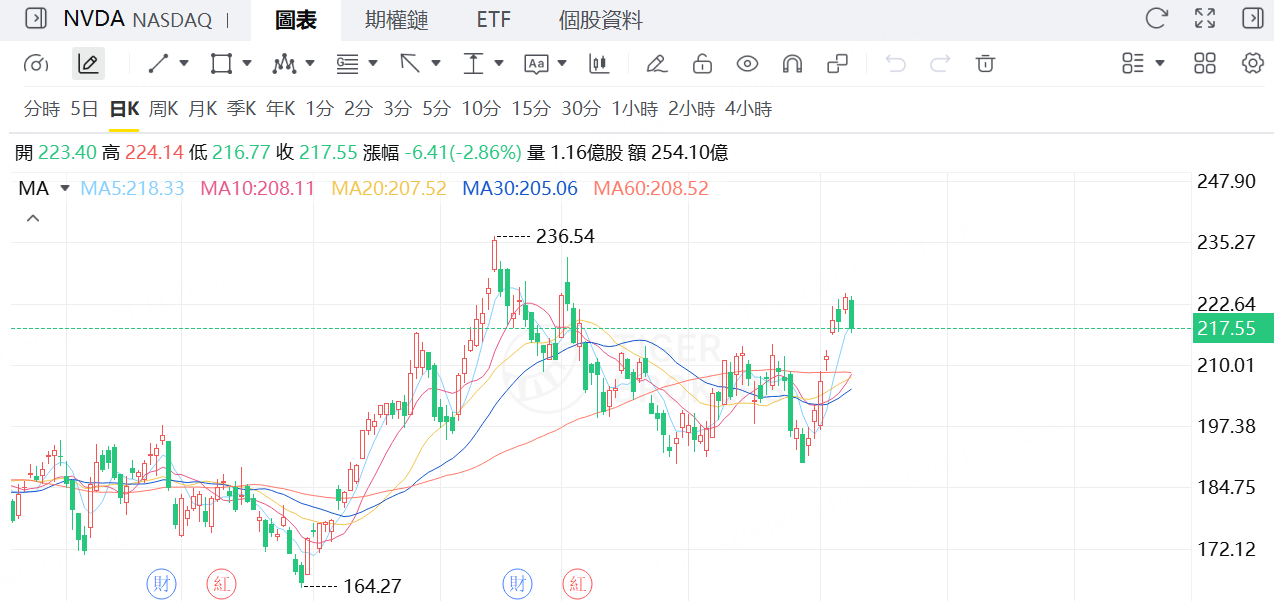1274x602 pixels.
Task: Select the arrow marker tool
Action: tap(410, 64)
